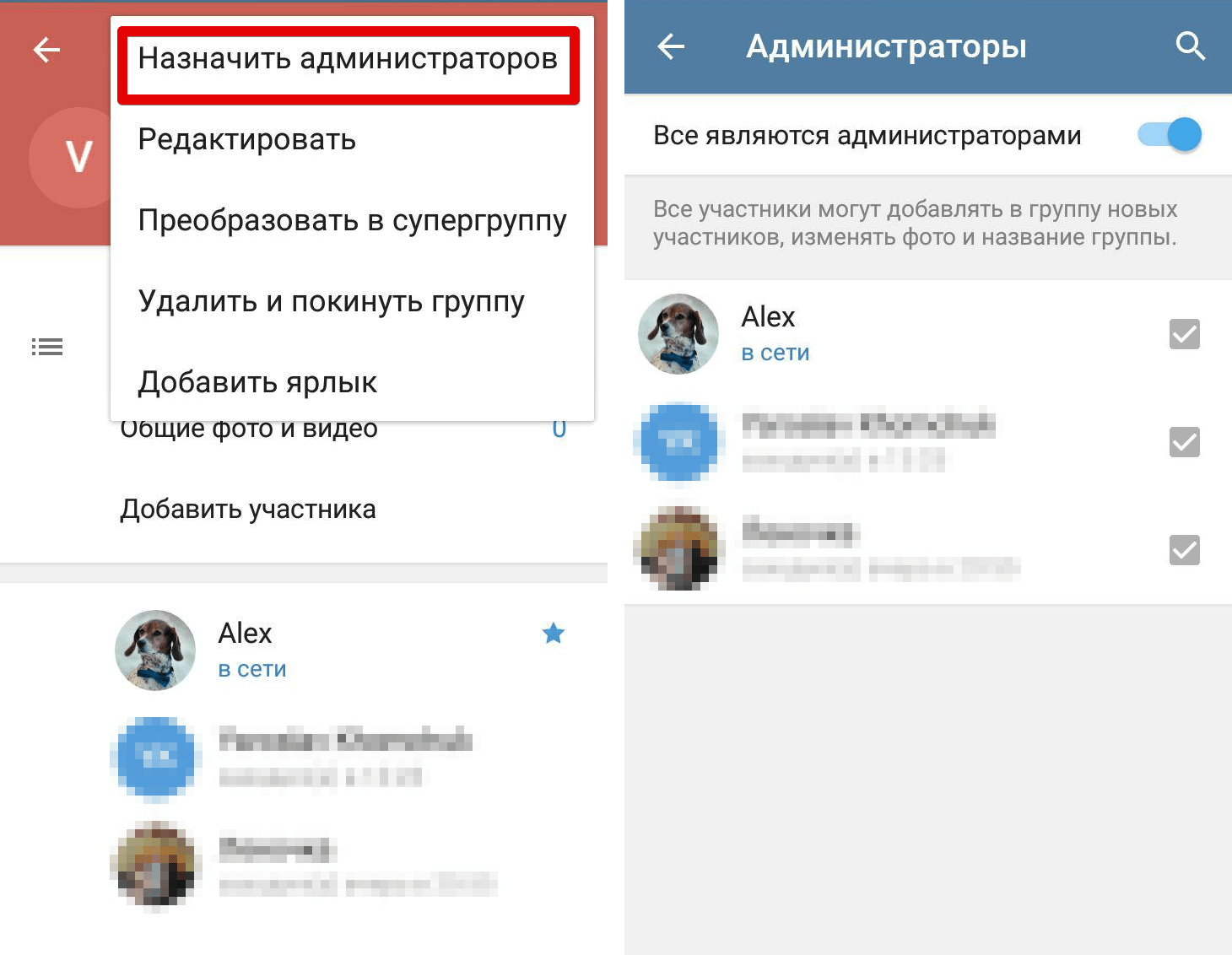Open Alex's dog avatar in members list

(x=155, y=650)
